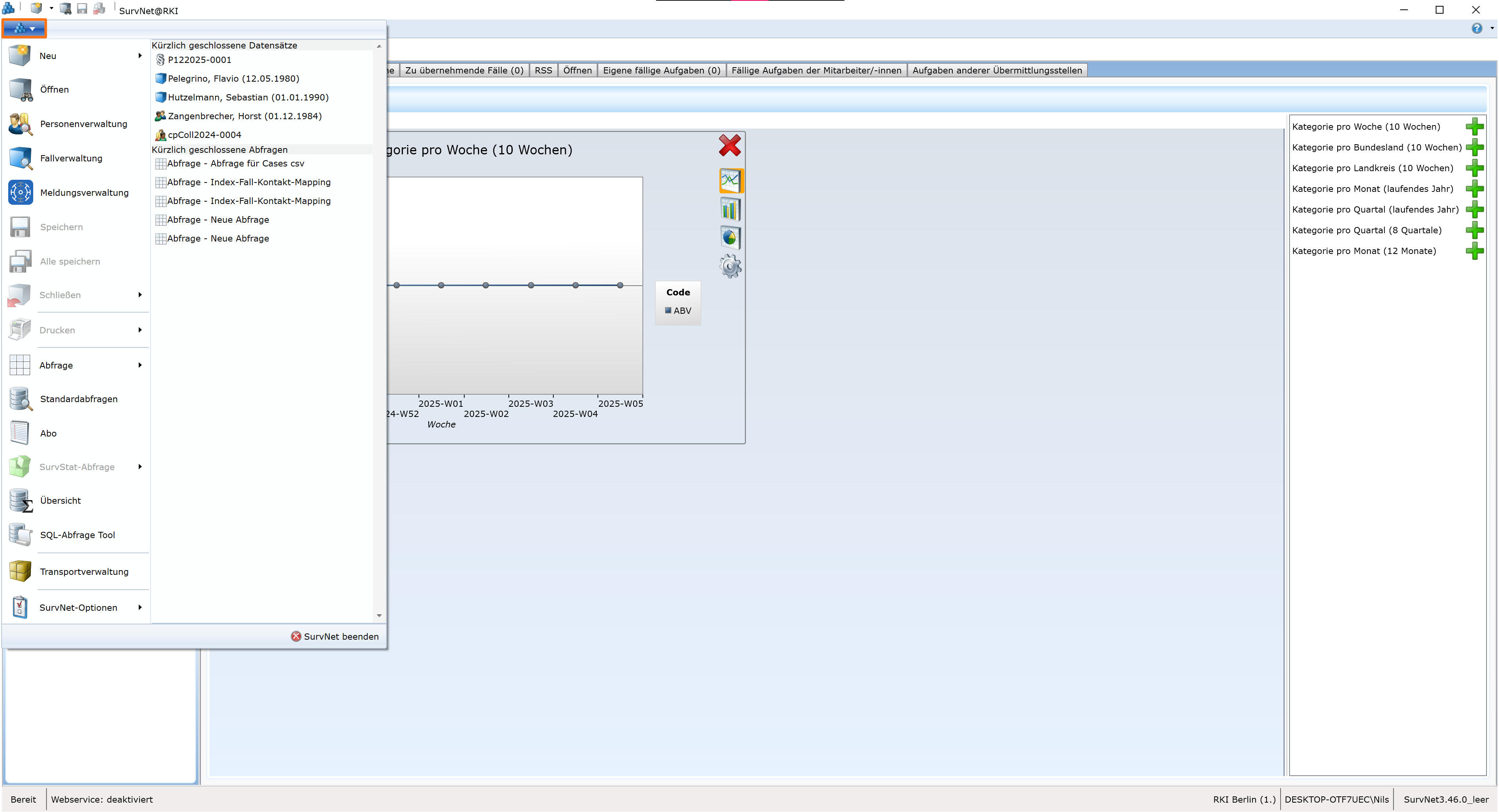Click the new record cube icon in the toolbar
1499x812 pixels.
tap(36, 8)
